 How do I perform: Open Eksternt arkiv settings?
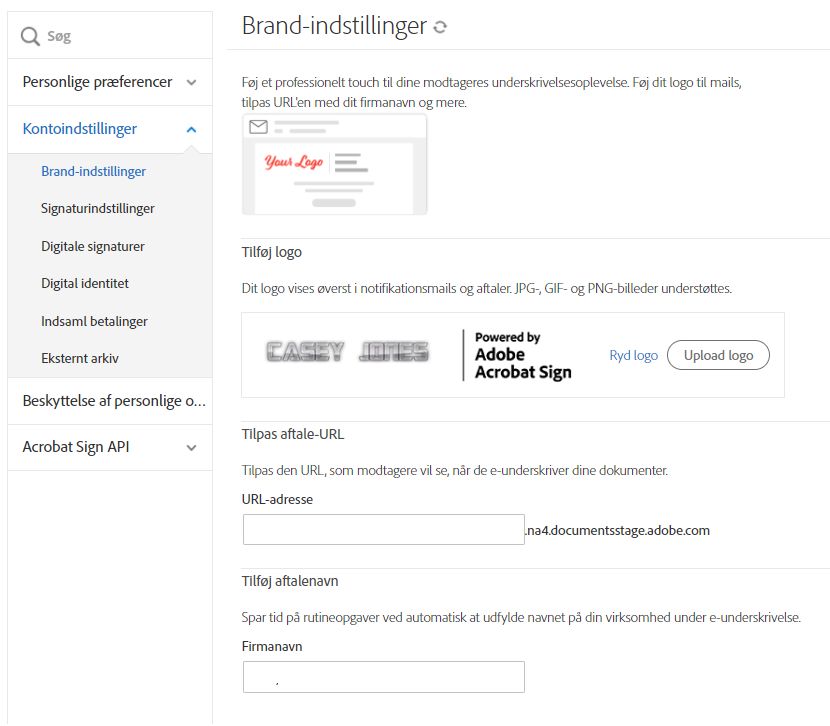(x=80, y=358)
